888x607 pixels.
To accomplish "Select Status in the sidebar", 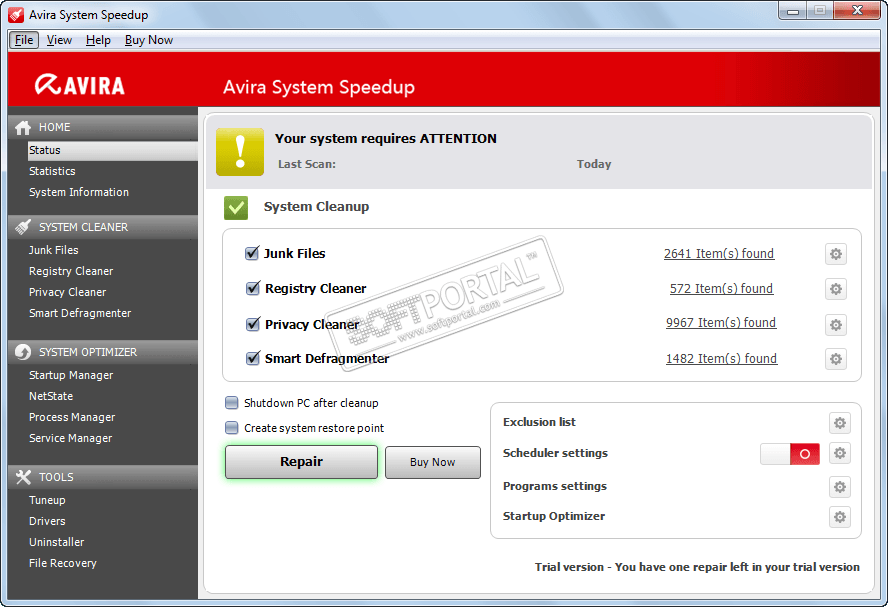I will point(113,151).
